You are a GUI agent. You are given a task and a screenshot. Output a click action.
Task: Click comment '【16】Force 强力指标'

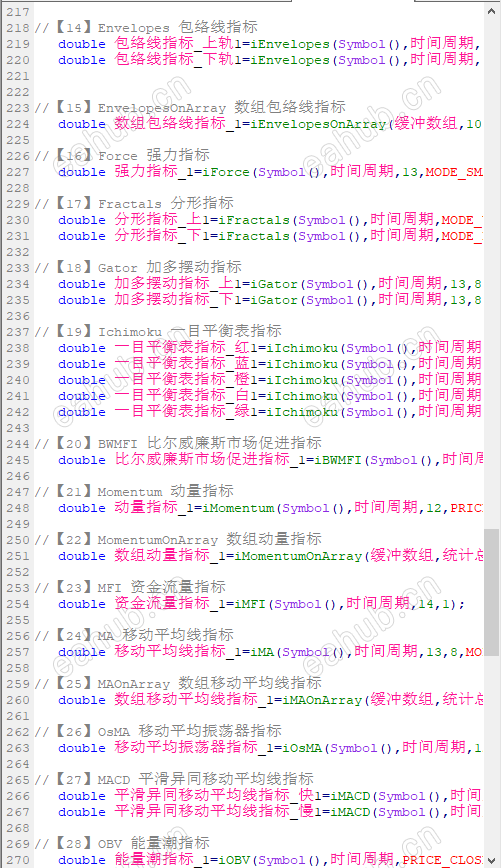coord(122,156)
